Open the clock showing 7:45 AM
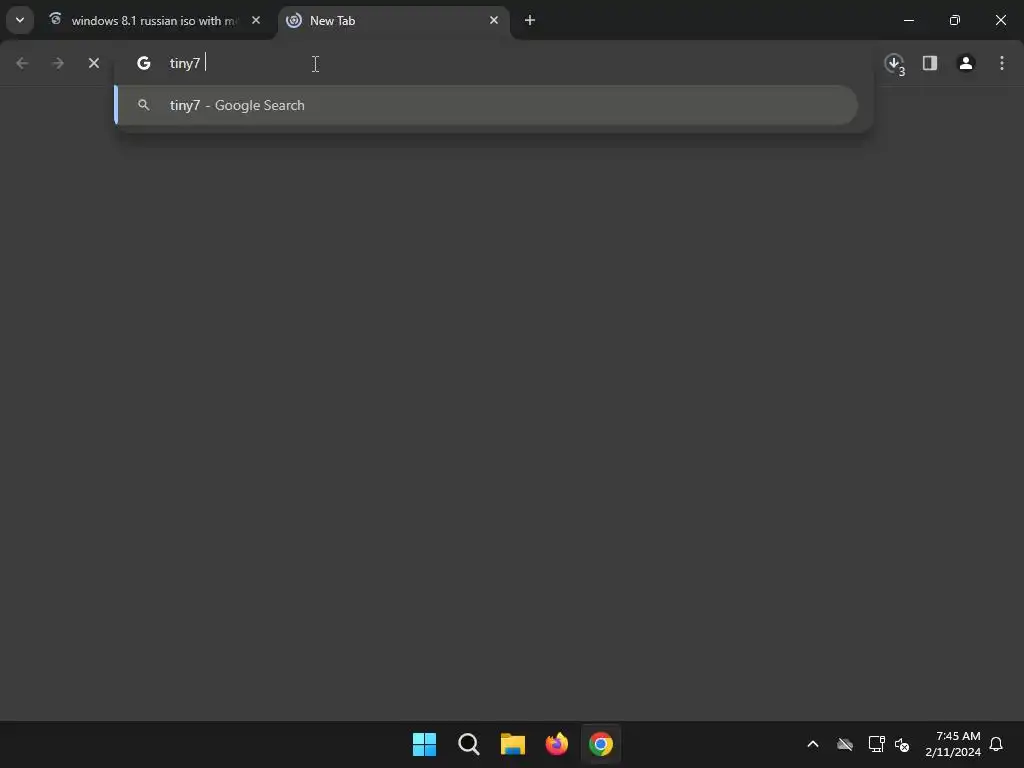The height and width of the screenshot is (768, 1024). tap(953, 744)
